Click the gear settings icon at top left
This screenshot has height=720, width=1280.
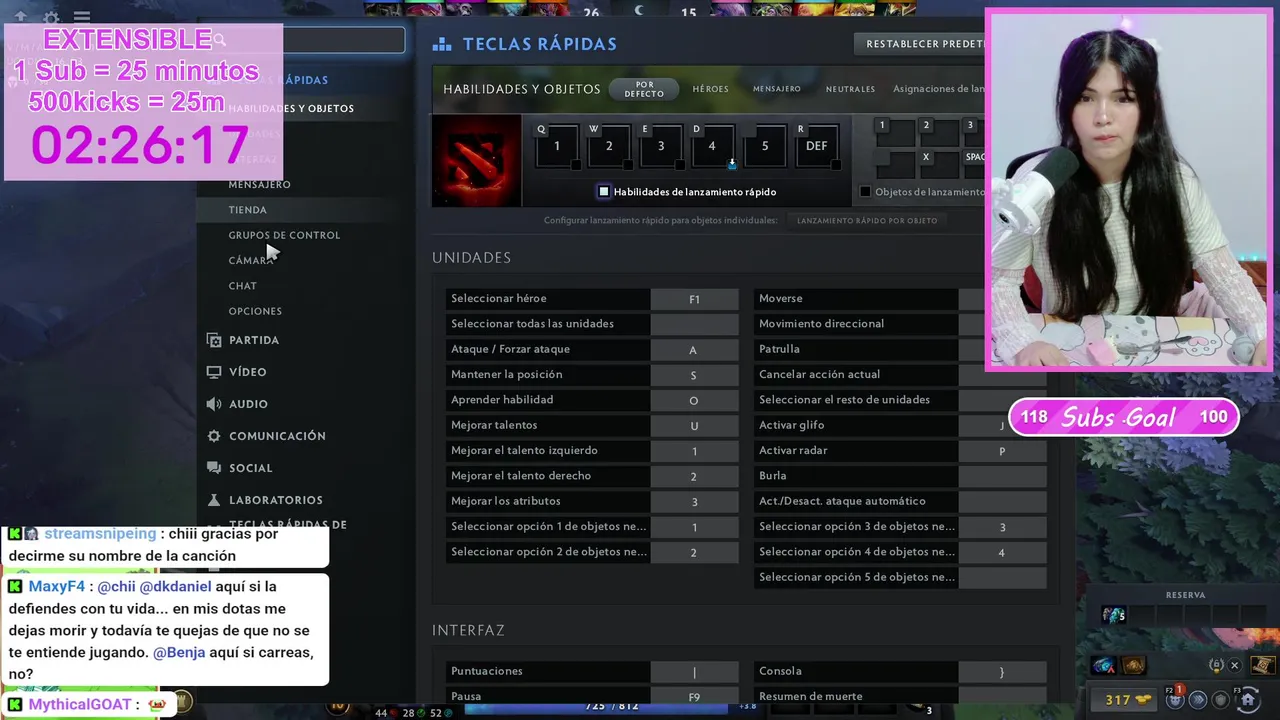[51, 17]
